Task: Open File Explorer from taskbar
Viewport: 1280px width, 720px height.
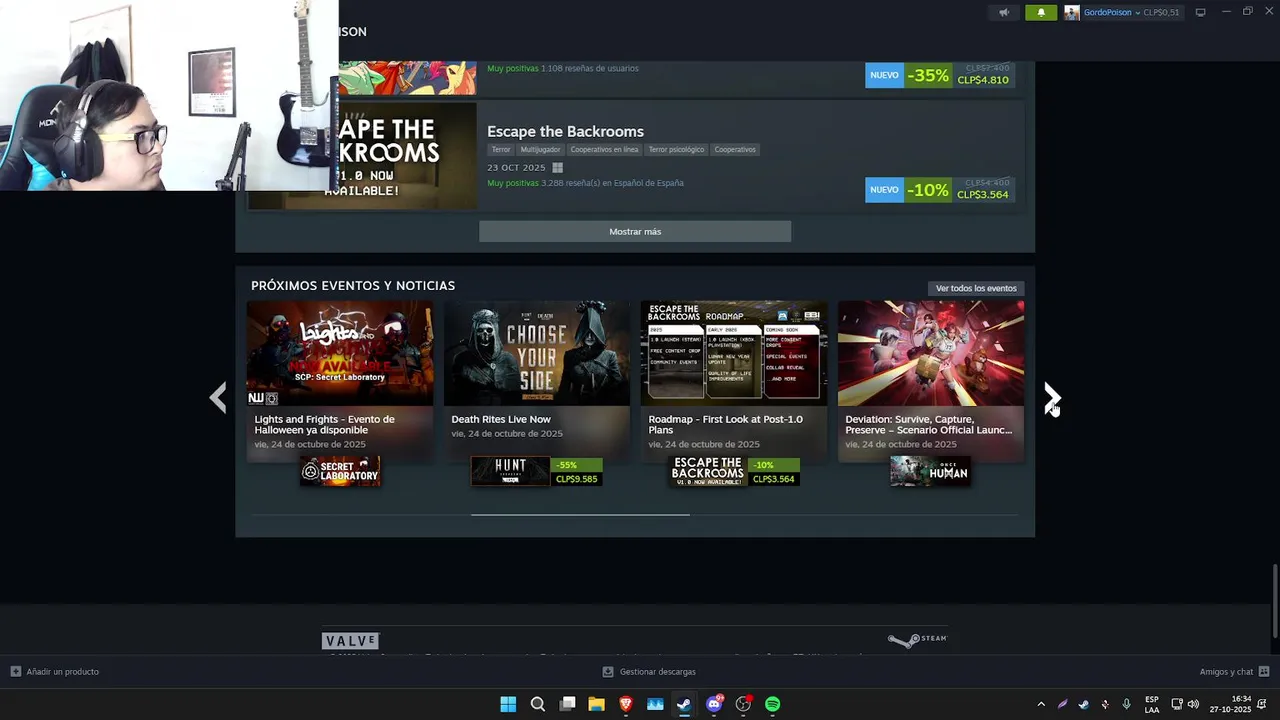Action: click(596, 704)
